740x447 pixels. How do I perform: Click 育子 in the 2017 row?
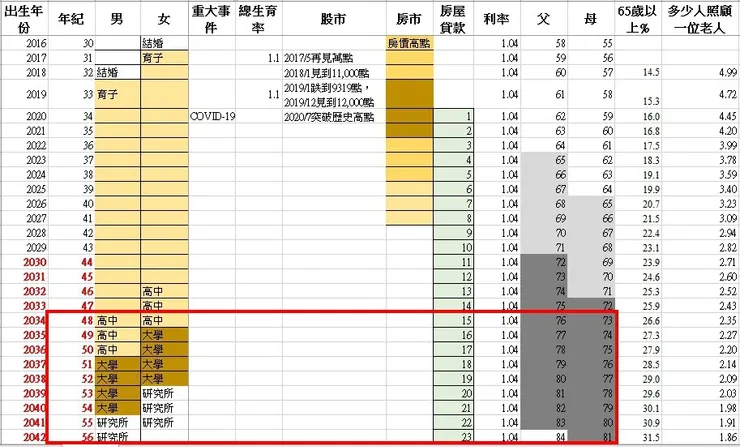(164, 58)
